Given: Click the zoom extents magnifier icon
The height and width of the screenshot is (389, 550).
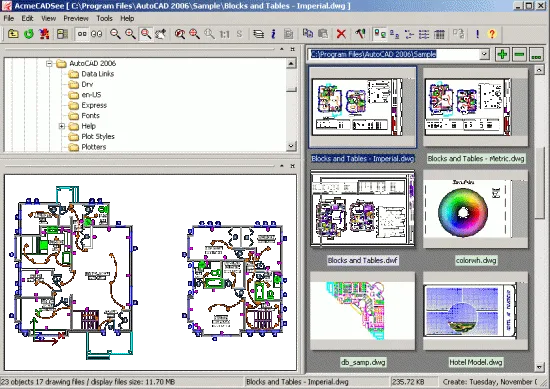Looking at the screenshot, I should point(180,34).
